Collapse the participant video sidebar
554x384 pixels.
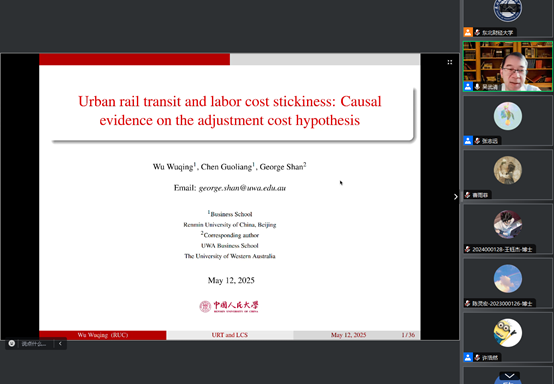[x=456, y=197]
